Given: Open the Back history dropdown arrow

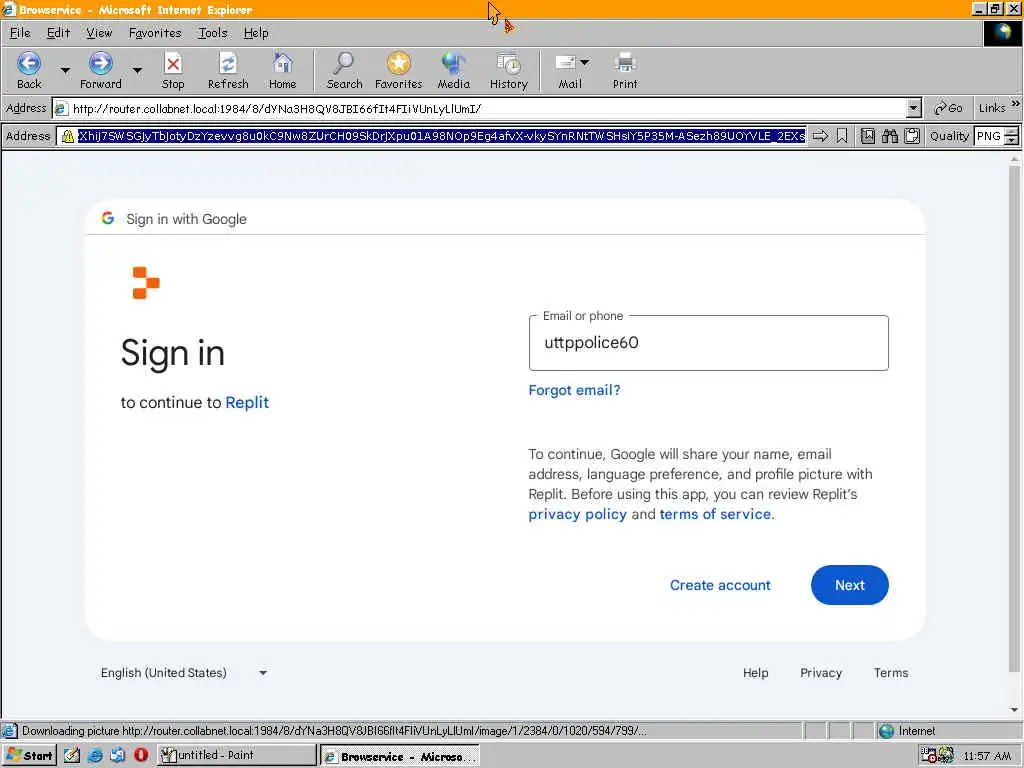Looking at the screenshot, I should (65, 69).
